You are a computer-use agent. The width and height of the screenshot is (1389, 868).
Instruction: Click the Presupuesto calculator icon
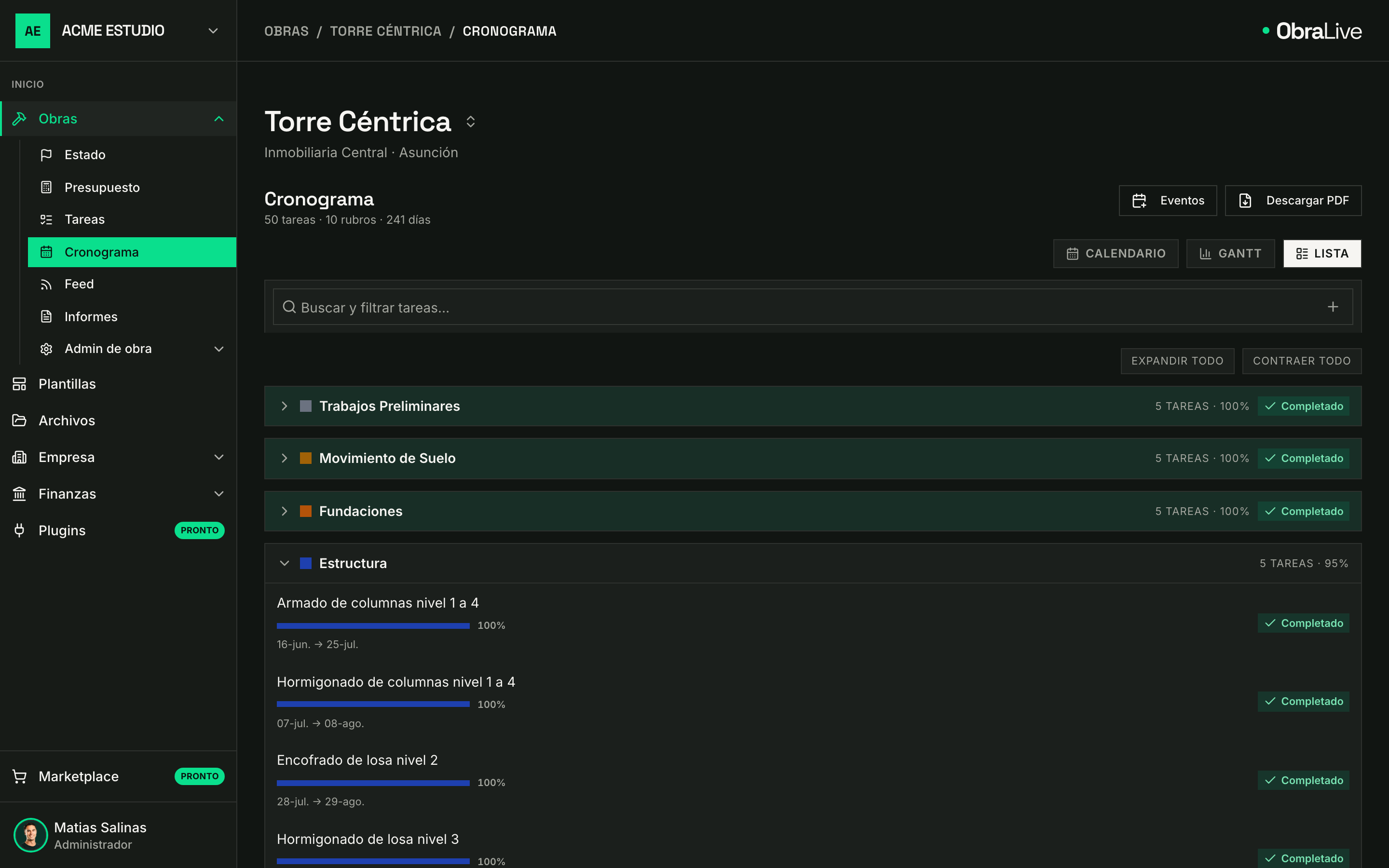[46, 187]
